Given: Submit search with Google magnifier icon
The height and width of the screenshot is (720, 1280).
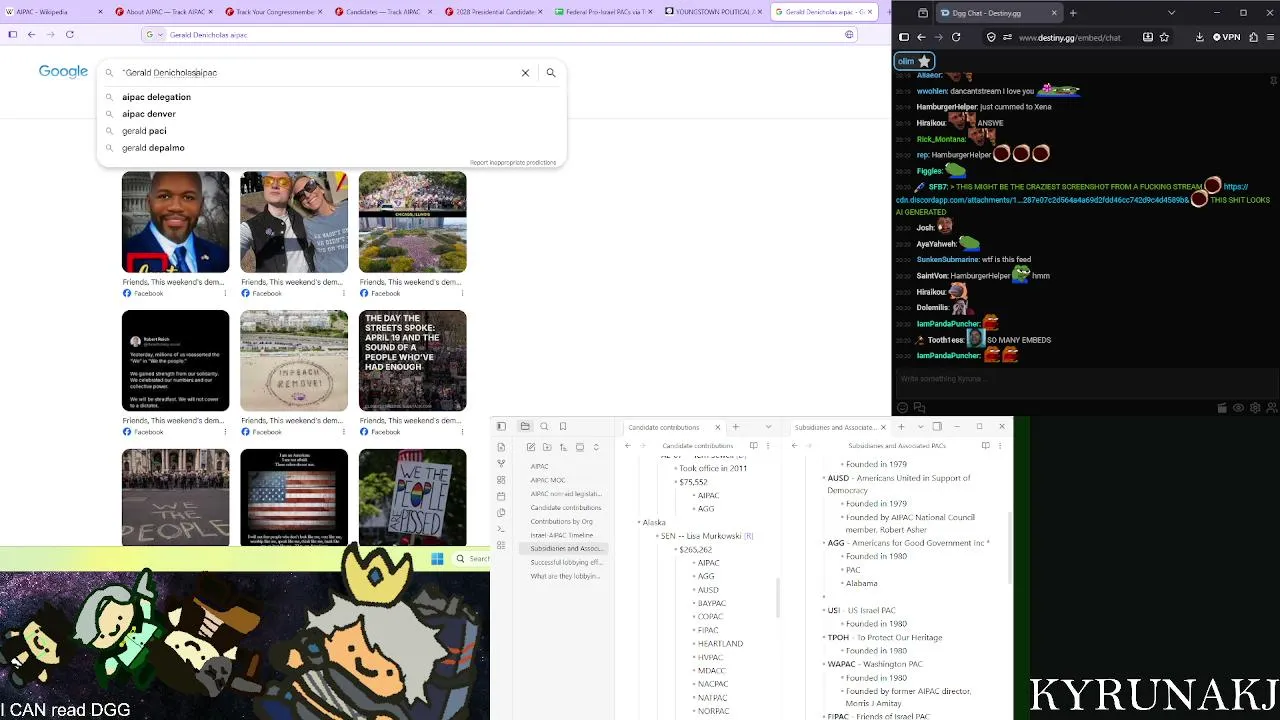Looking at the screenshot, I should pyautogui.click(x=551, y=73).
